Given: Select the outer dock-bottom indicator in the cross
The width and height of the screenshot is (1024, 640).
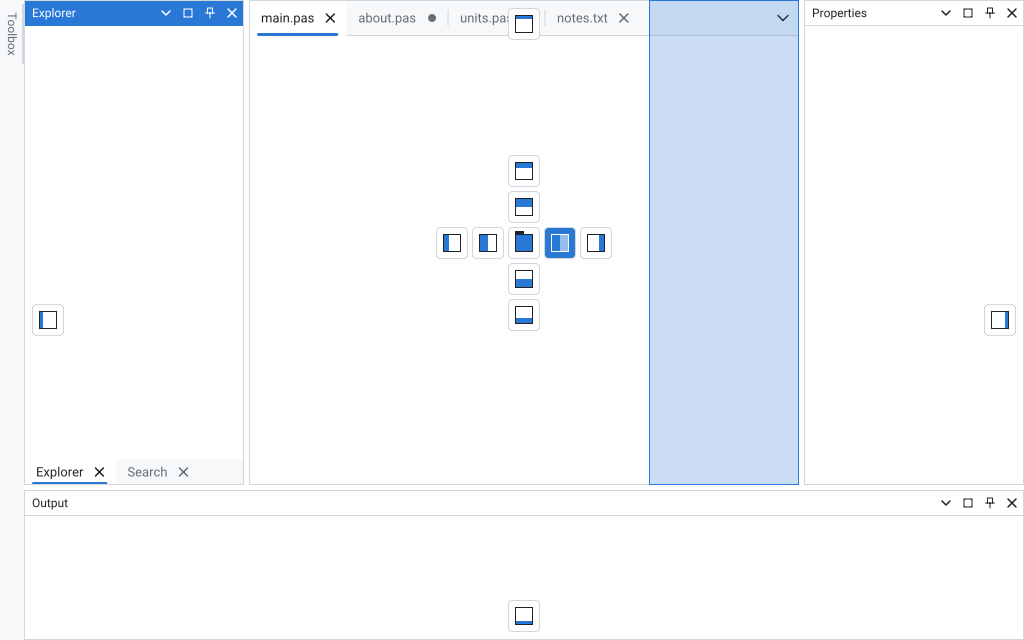Looking at the screenshot, I should [x=524, y=315].
